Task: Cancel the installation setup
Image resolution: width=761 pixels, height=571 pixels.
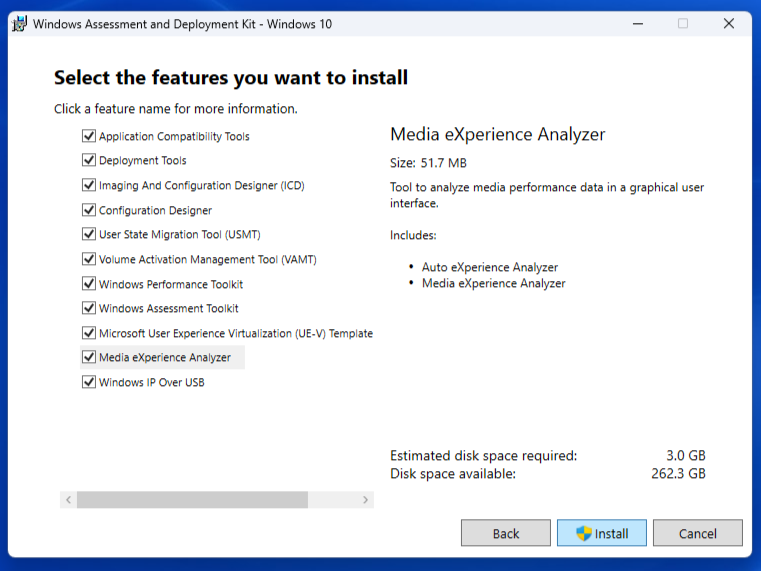Action: [697, 533]
